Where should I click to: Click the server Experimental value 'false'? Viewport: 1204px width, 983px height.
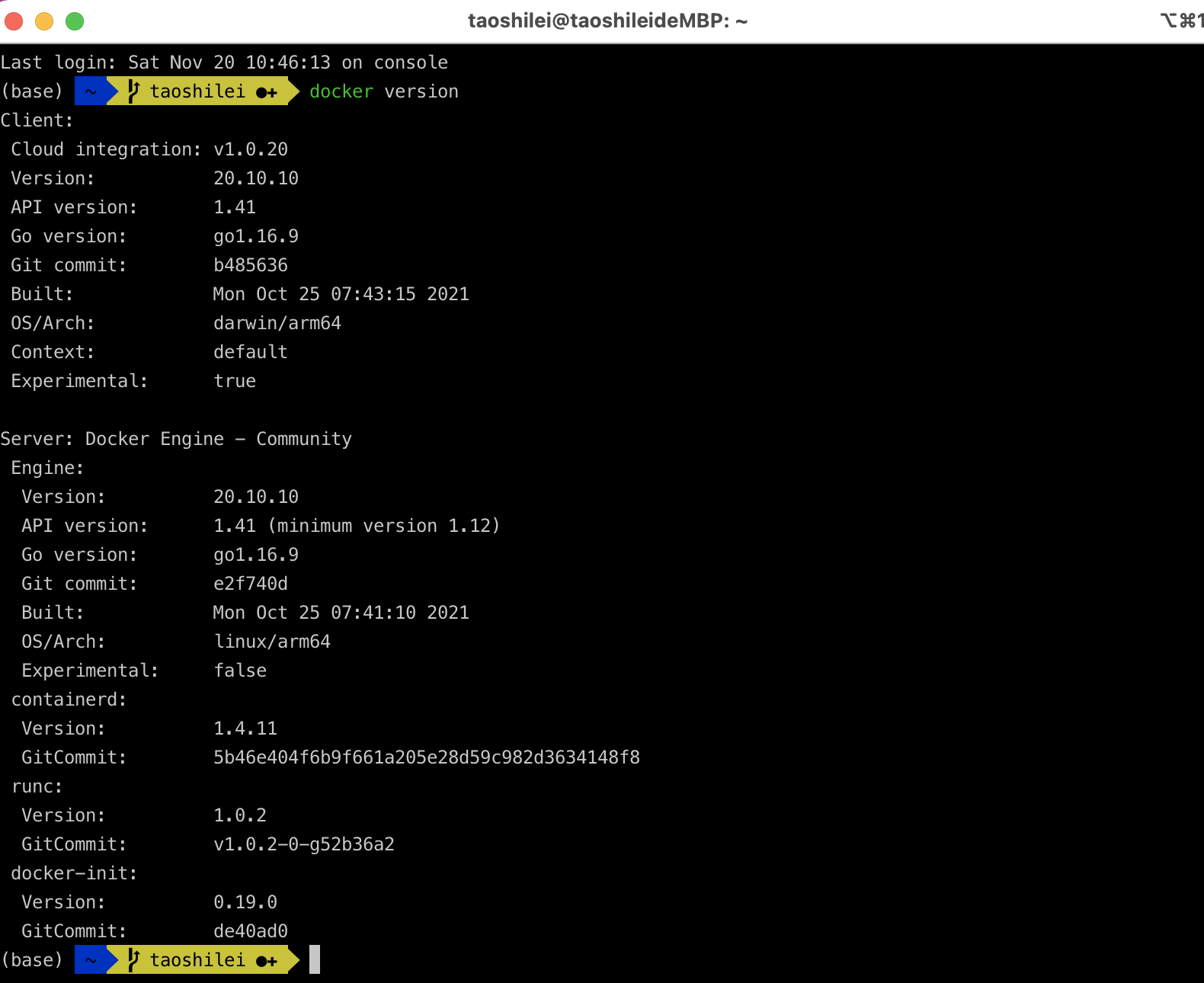(x=240, y=671)
